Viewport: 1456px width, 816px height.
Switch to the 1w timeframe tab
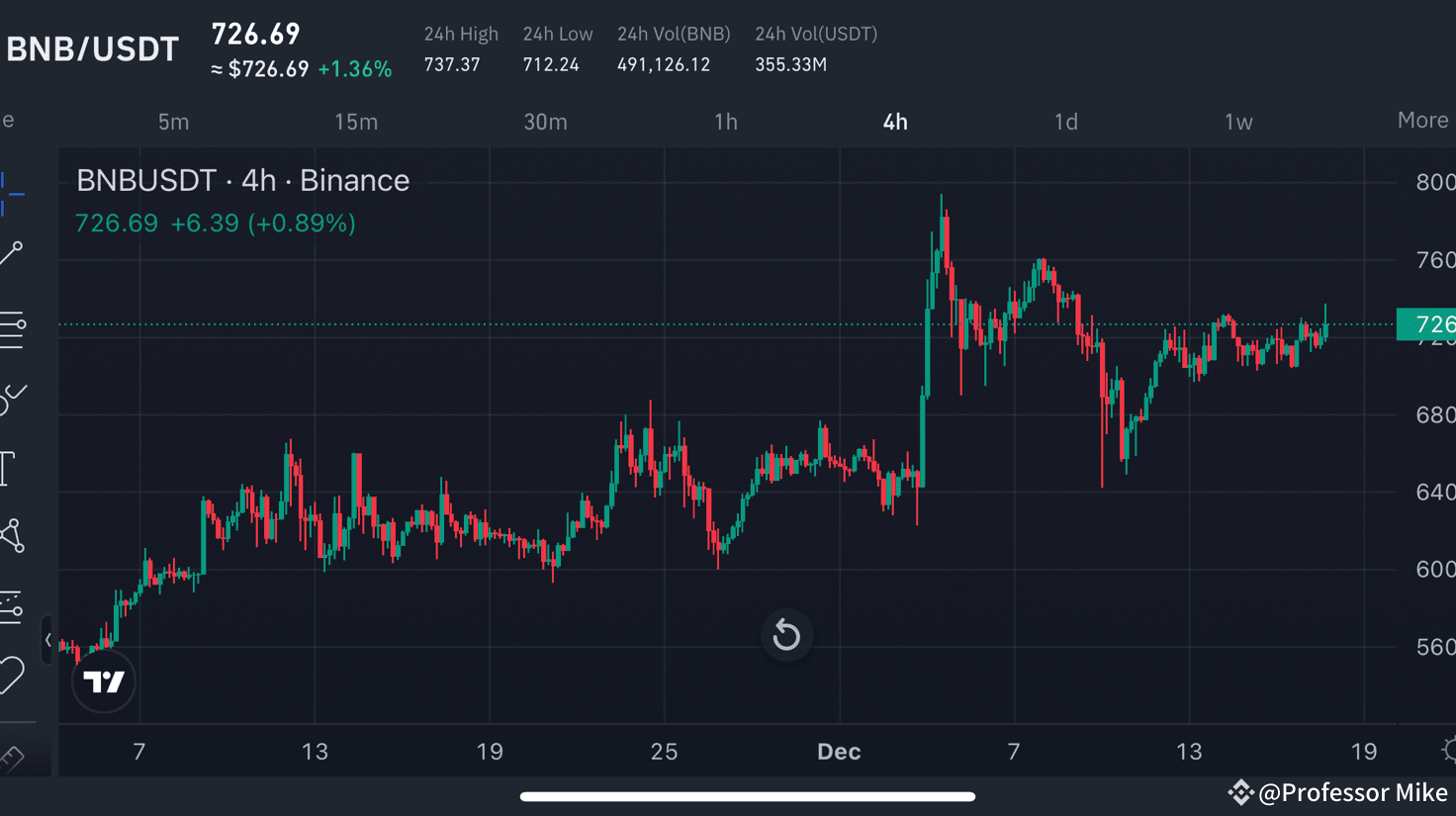point(1238,121)
